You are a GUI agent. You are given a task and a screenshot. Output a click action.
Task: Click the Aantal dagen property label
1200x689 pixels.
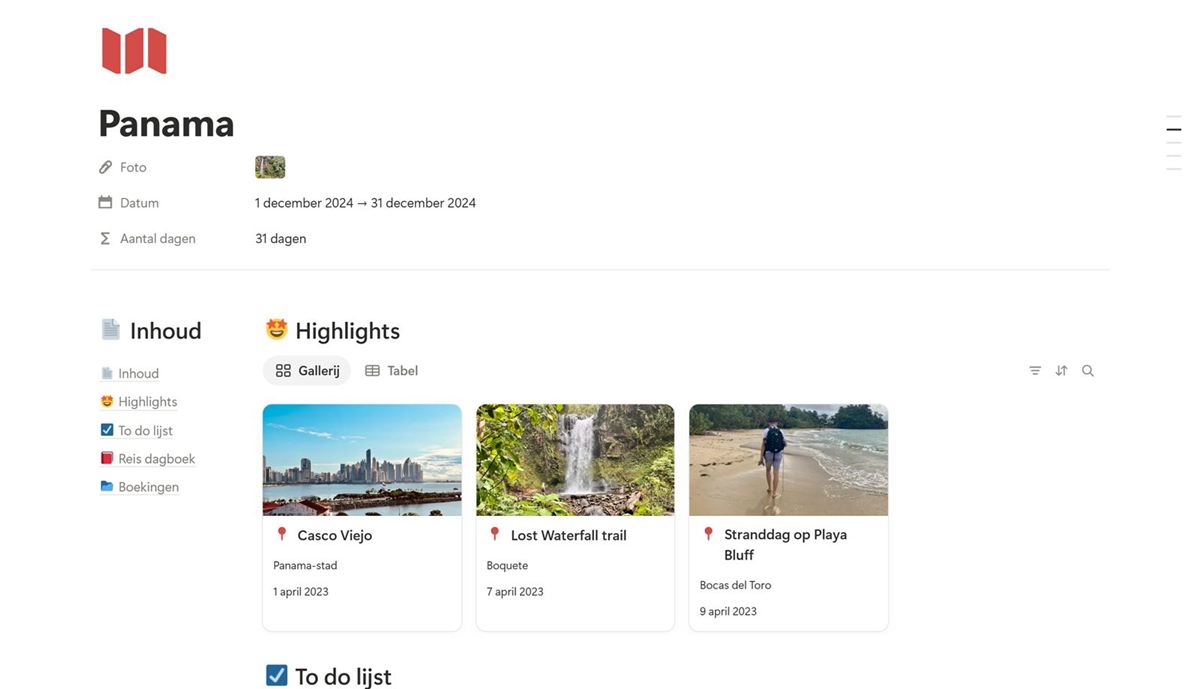[158, 239]
